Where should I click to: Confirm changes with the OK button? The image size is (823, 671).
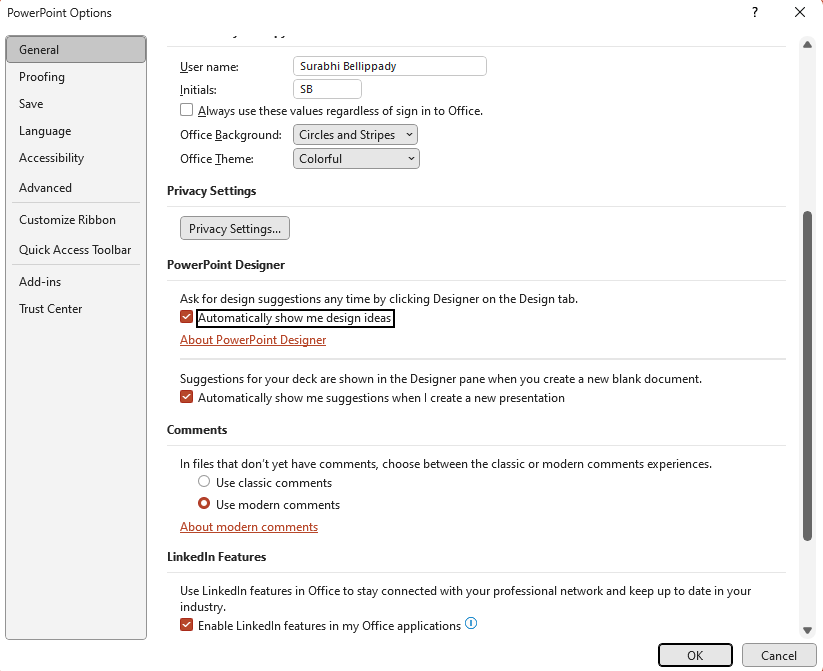695,655
